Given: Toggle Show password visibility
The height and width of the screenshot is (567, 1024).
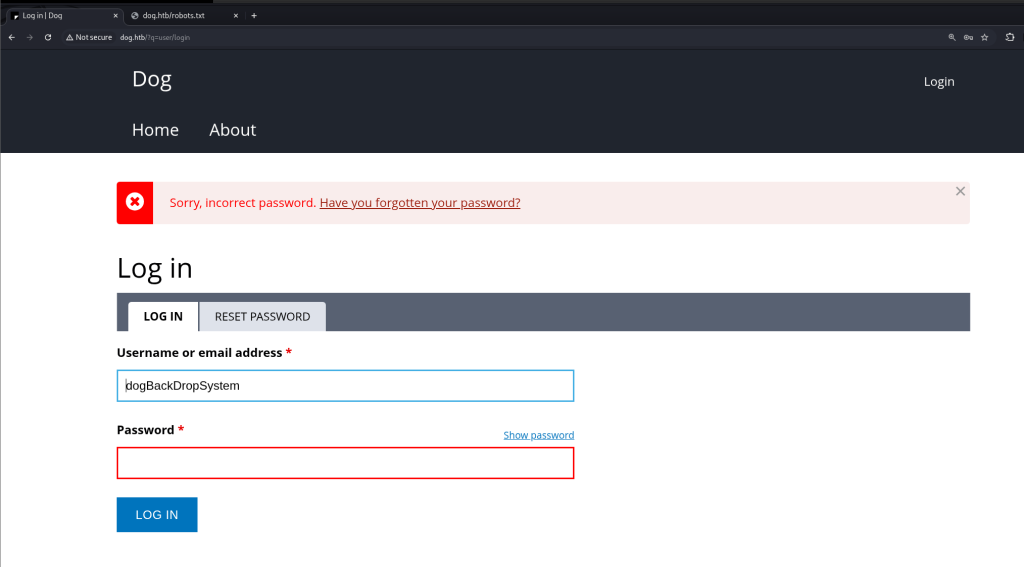Looking at the screenshot, I should click(538, 435).
